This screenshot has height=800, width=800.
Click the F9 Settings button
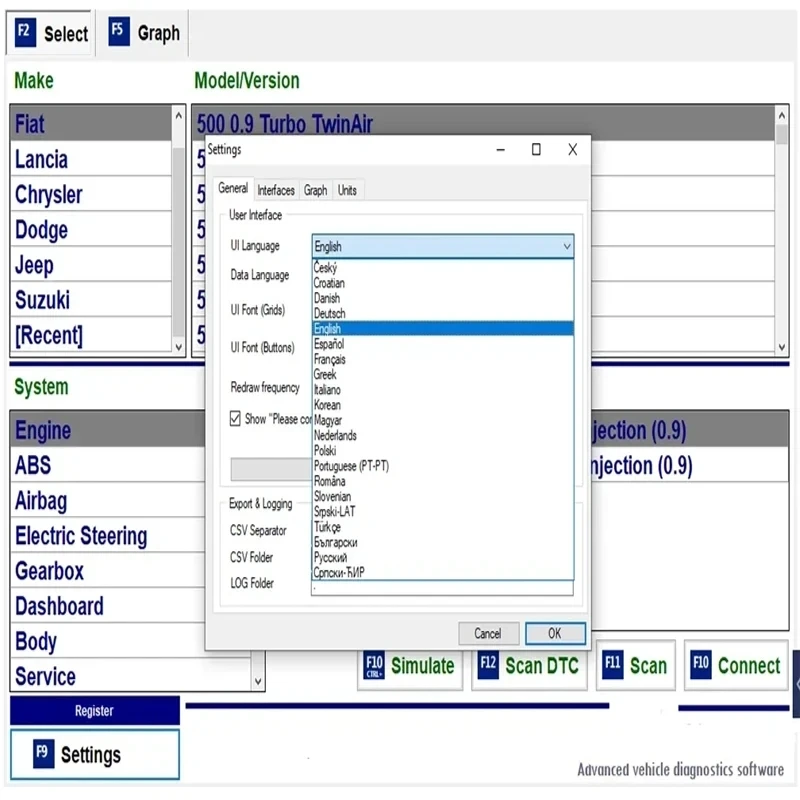pos(95,754)
